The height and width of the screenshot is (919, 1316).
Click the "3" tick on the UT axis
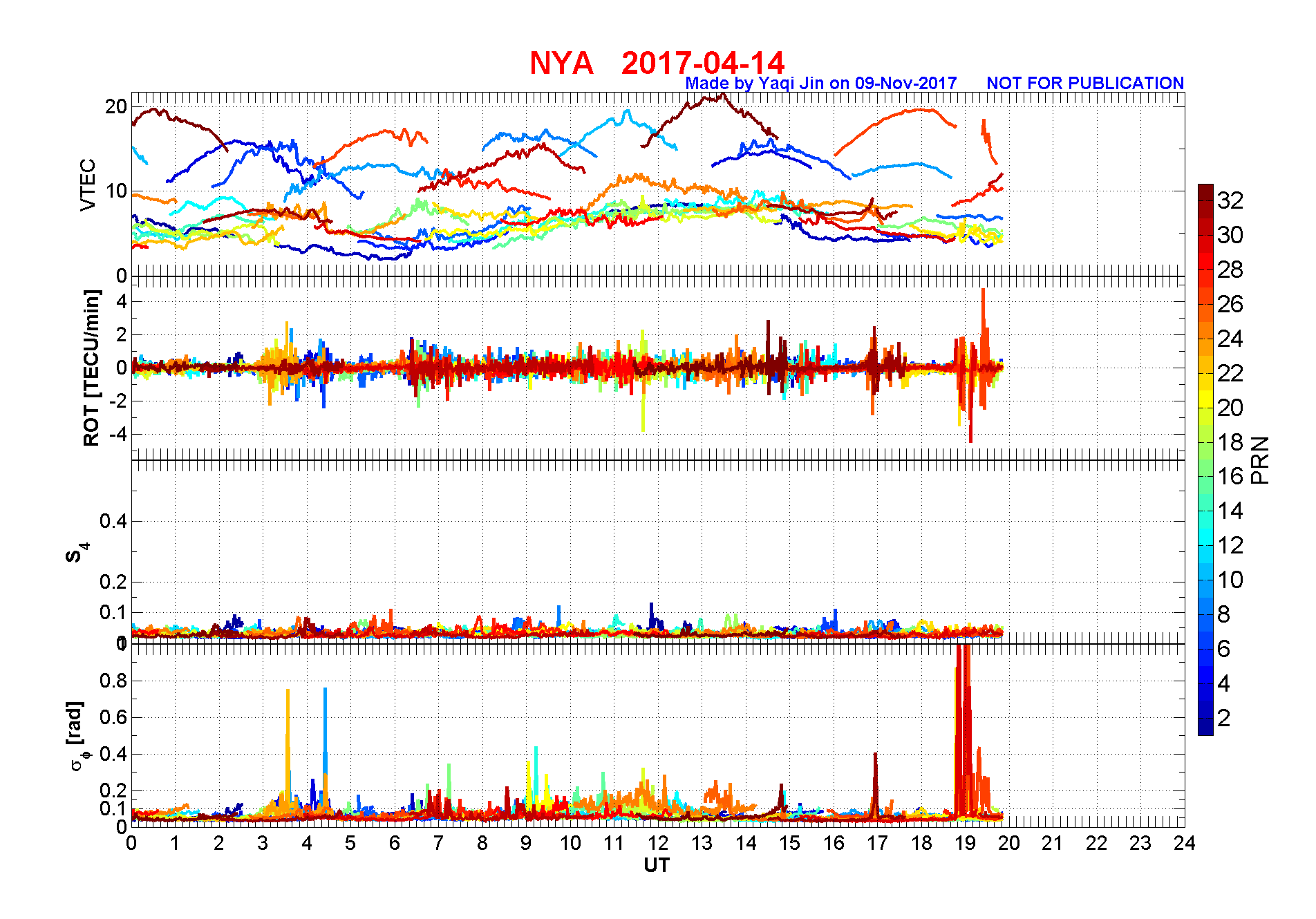pyautogui.click(x=263, y=844)
